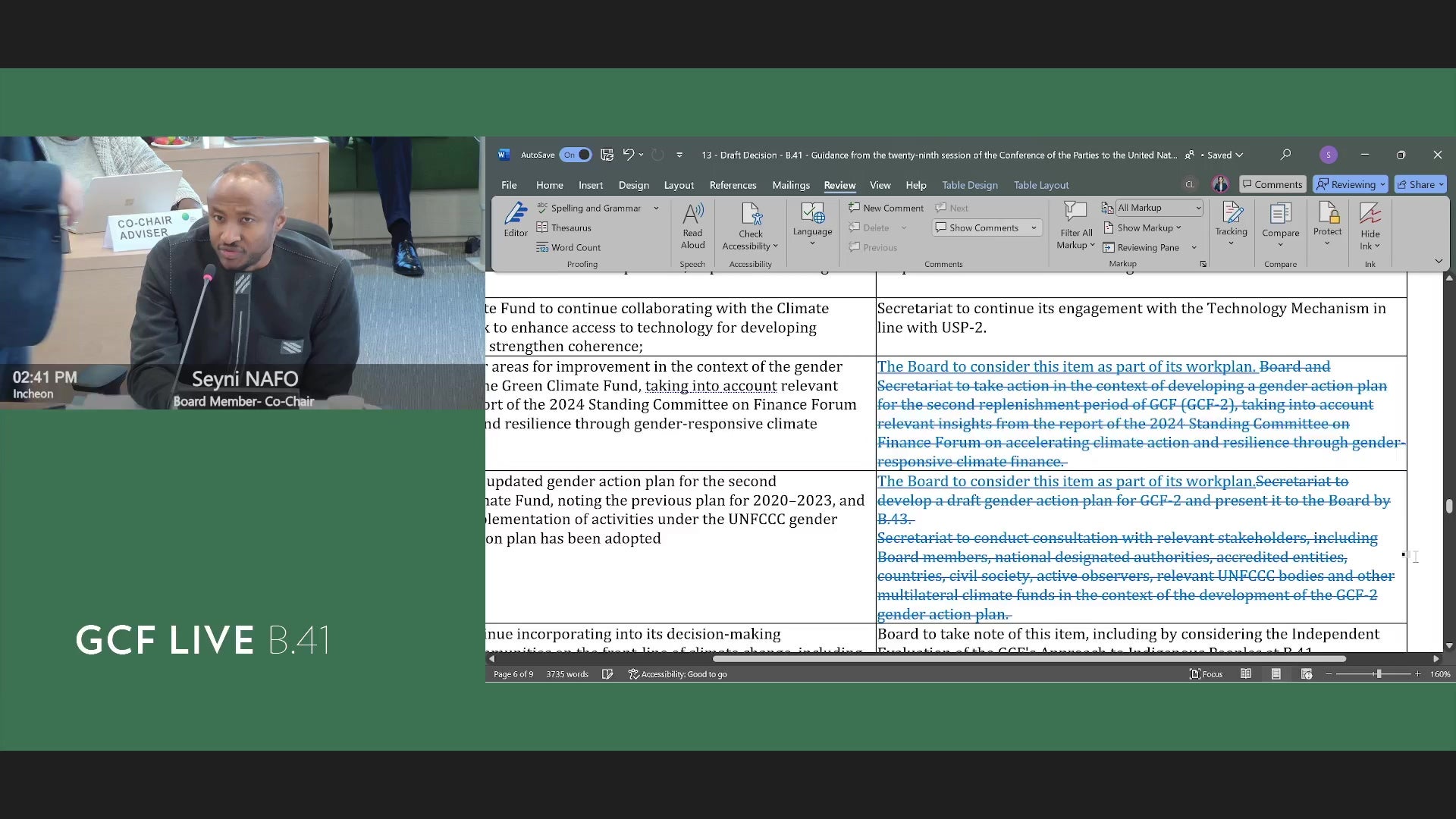The image size is (1456, 819).
Task: Open the Editor proofing tool
Action: (516, 221)
